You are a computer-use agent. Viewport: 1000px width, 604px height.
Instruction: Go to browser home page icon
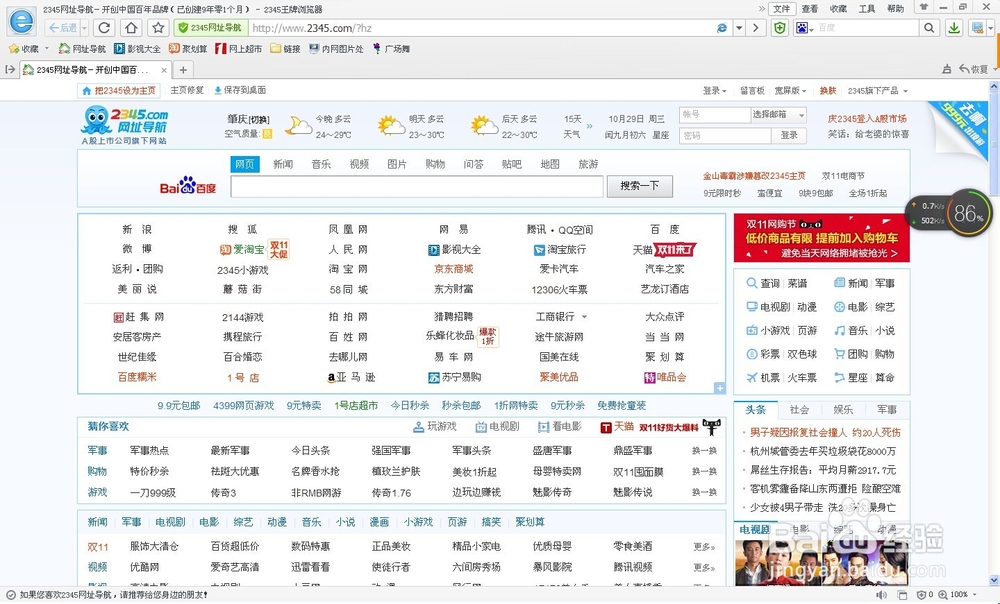tap(131, 28)
